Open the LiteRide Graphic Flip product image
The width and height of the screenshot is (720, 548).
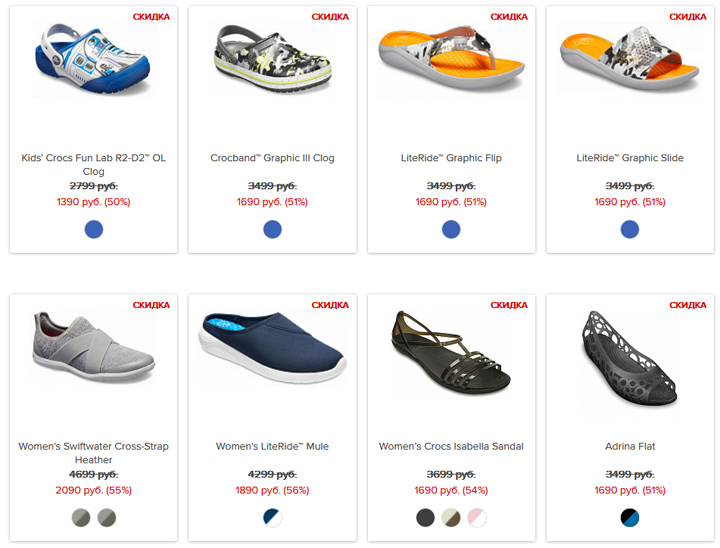tap(451, 57)
